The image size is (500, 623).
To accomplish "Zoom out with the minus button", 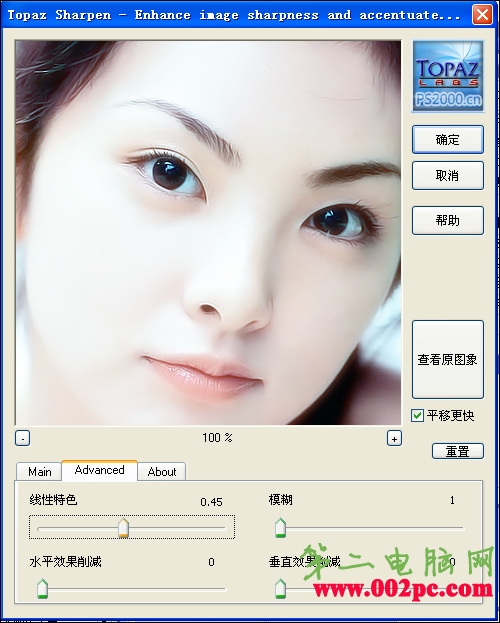I will (x=23, y=439).
